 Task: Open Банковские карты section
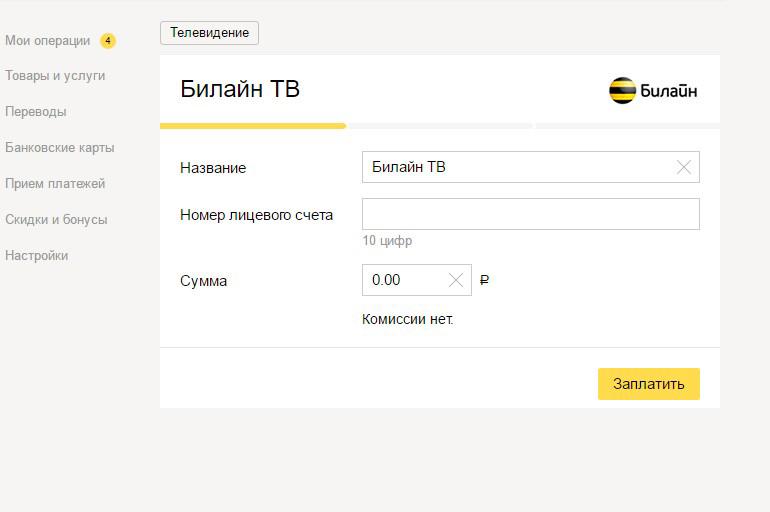60,147
